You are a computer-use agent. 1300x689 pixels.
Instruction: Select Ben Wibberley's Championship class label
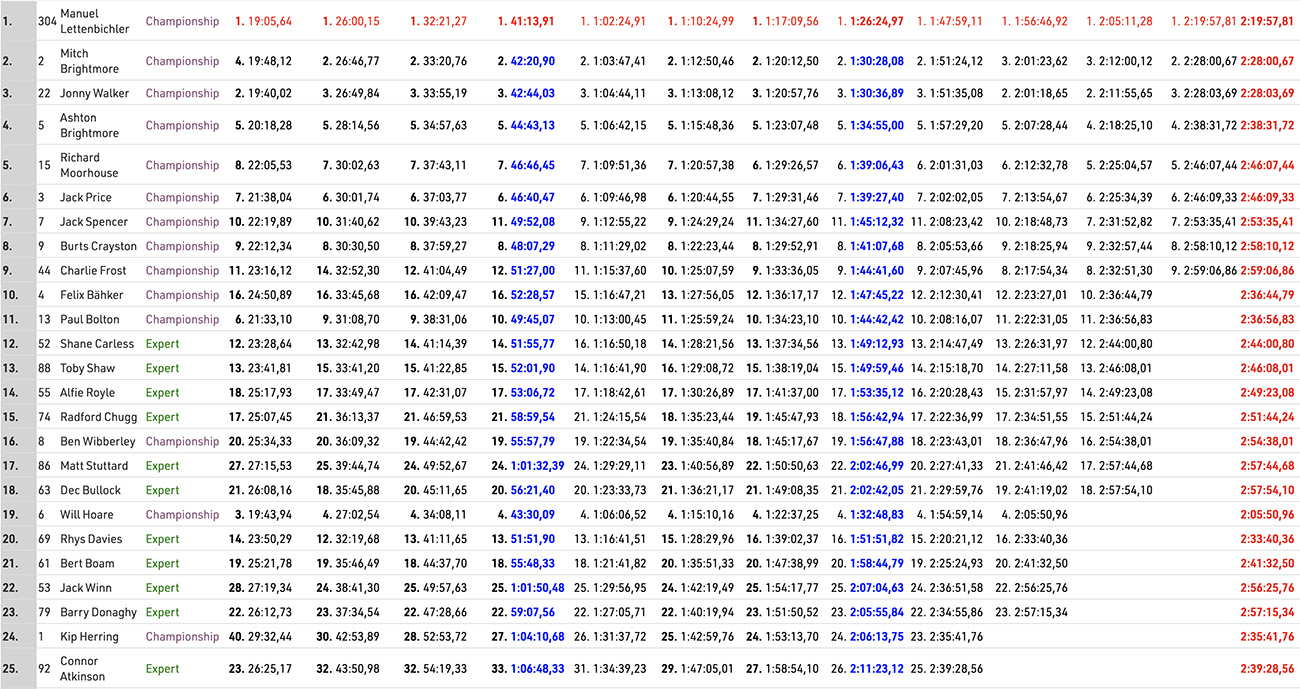[x=182, y=442]
